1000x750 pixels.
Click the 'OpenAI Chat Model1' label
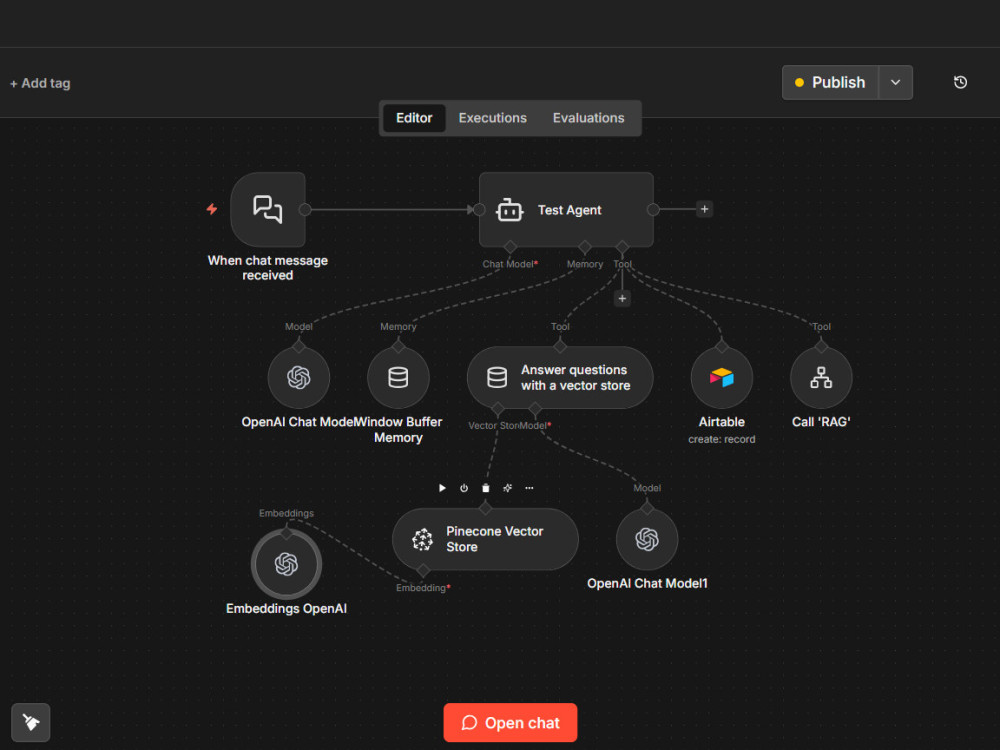647,583
